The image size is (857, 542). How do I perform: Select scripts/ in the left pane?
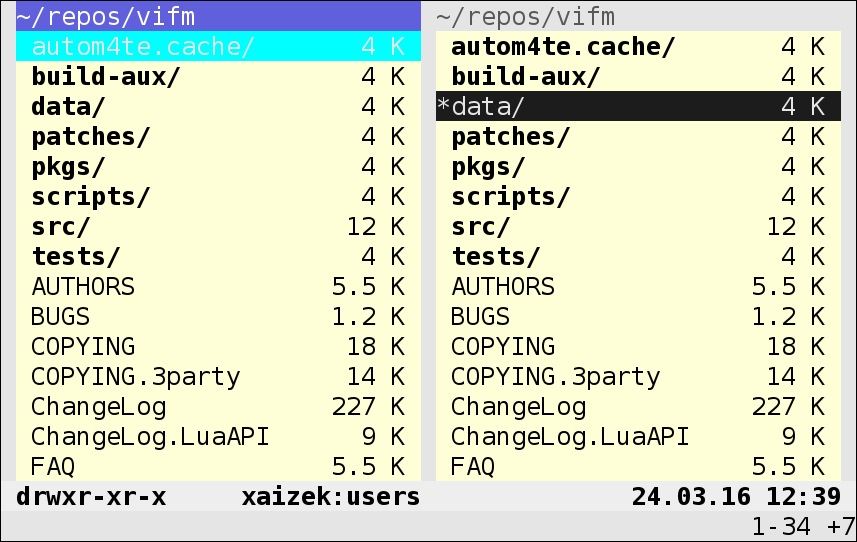click(218, 196)
